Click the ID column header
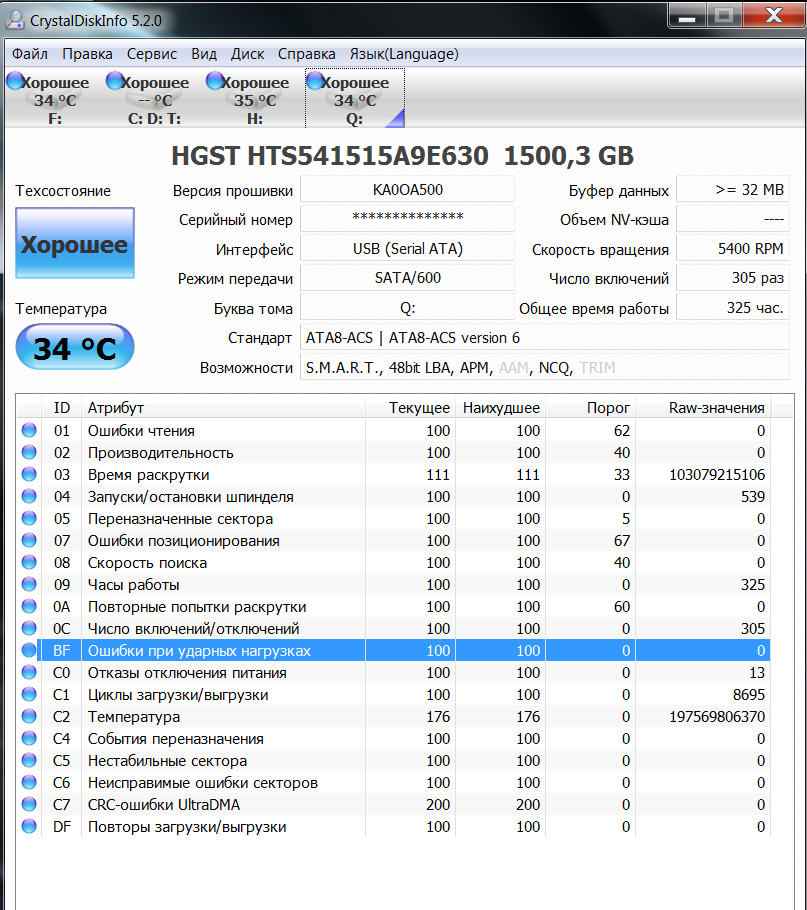The image size is (807, 910). tap(61, 407)
